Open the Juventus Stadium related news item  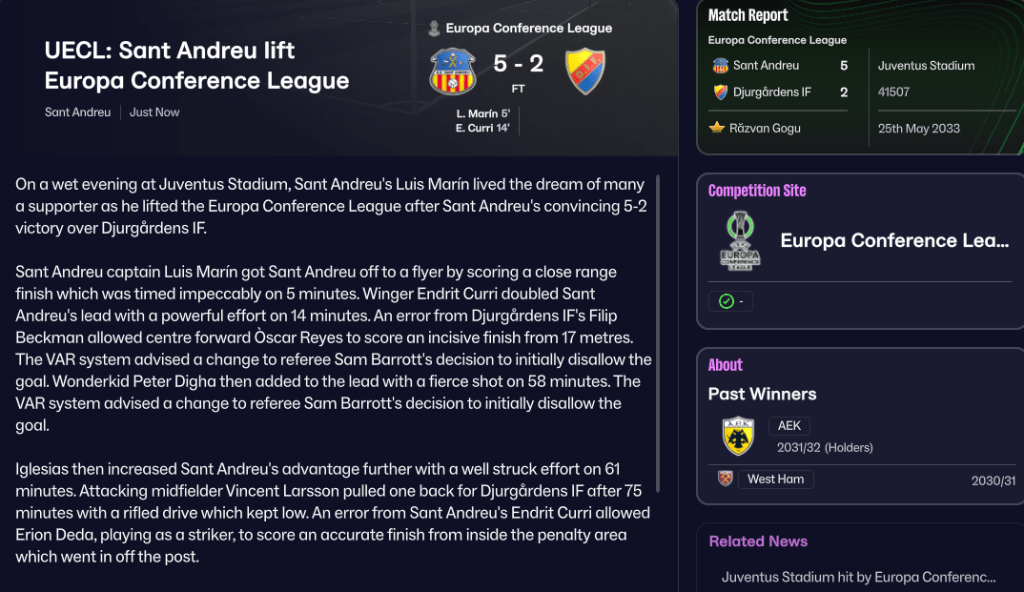point(858,577)
